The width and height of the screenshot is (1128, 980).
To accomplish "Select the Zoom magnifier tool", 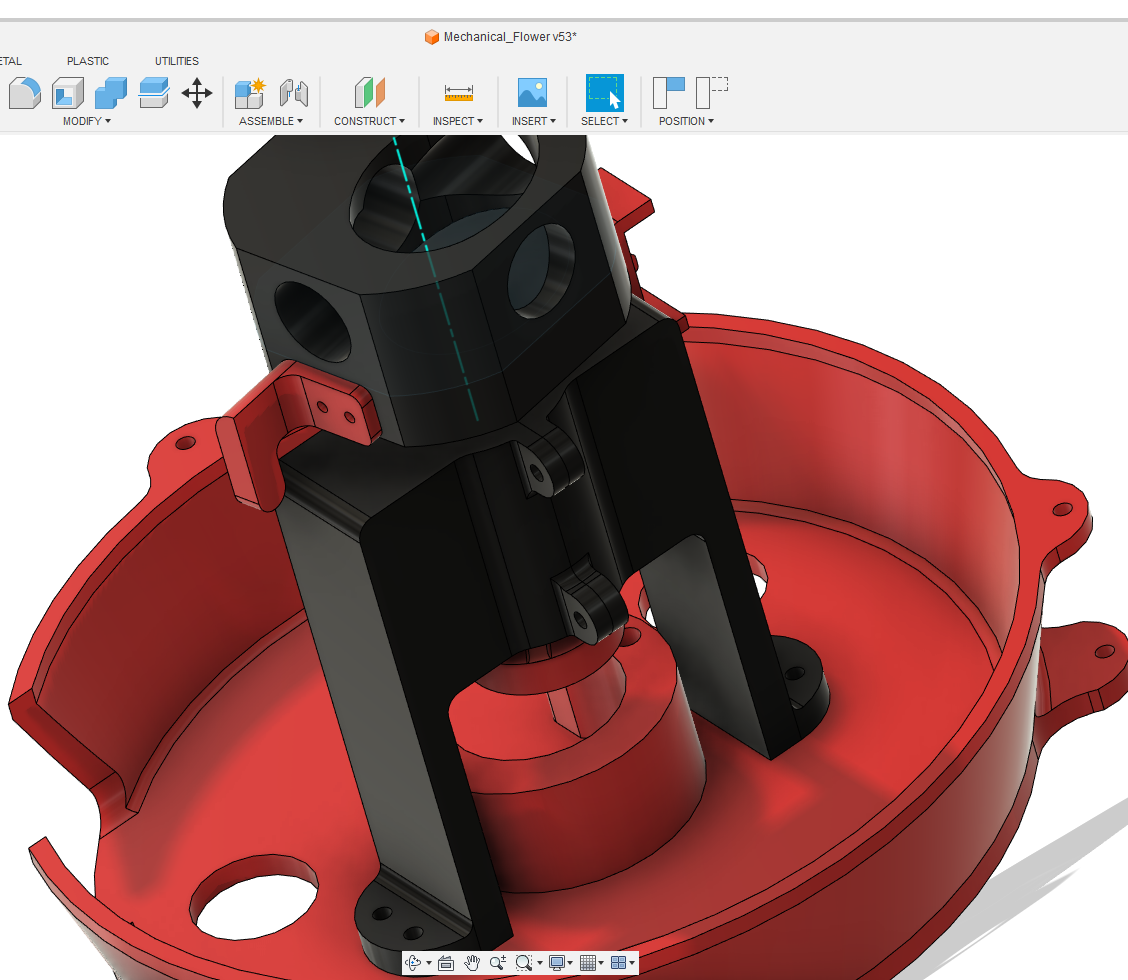I will [498, 963].
